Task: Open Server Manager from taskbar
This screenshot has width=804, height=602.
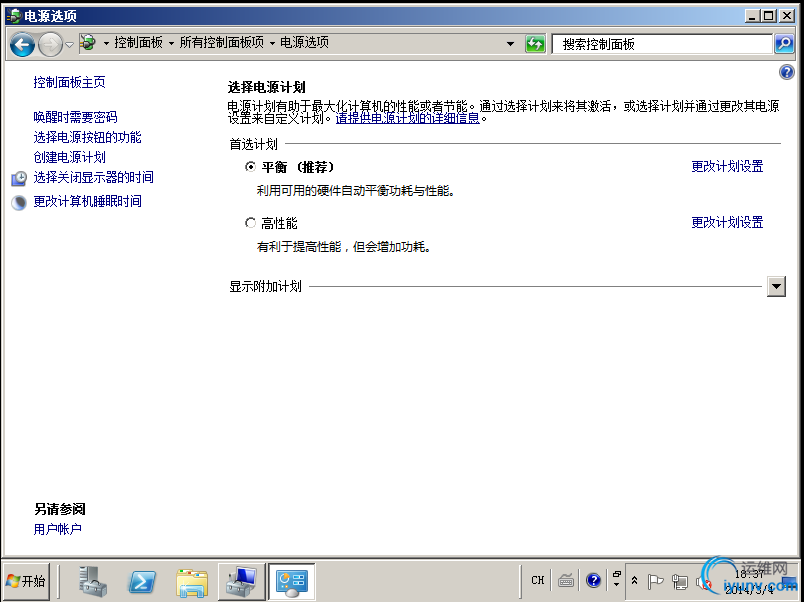Action: [93, 581]
